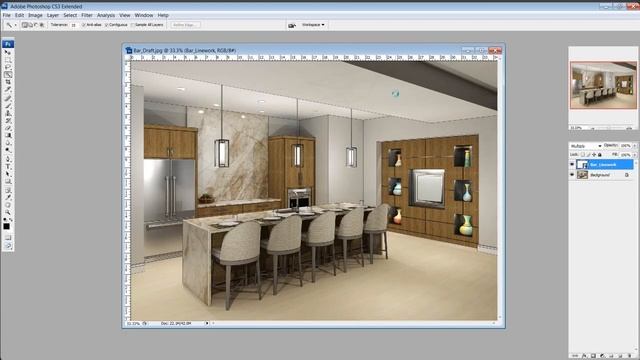Toggle the Contiguous checkbox
Image resolution: width=640 pixels, height=360 pixels.
(x=106, y=25)
